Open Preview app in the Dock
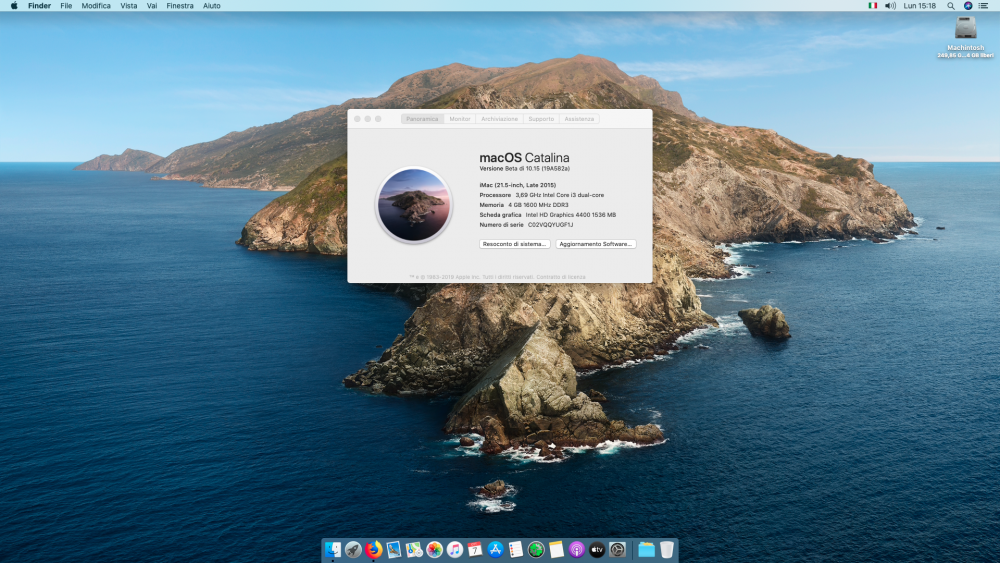Viewport: 1000px width, 563px height. 393,549
